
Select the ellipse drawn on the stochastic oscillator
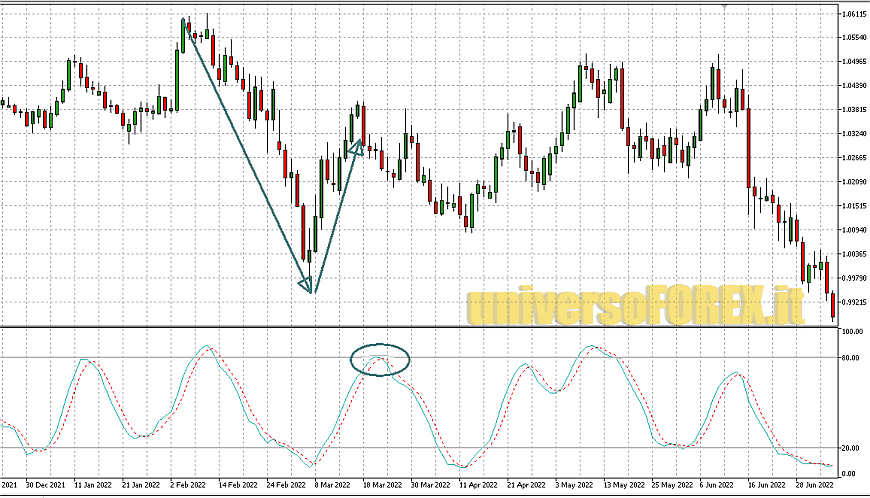(380, 359)
